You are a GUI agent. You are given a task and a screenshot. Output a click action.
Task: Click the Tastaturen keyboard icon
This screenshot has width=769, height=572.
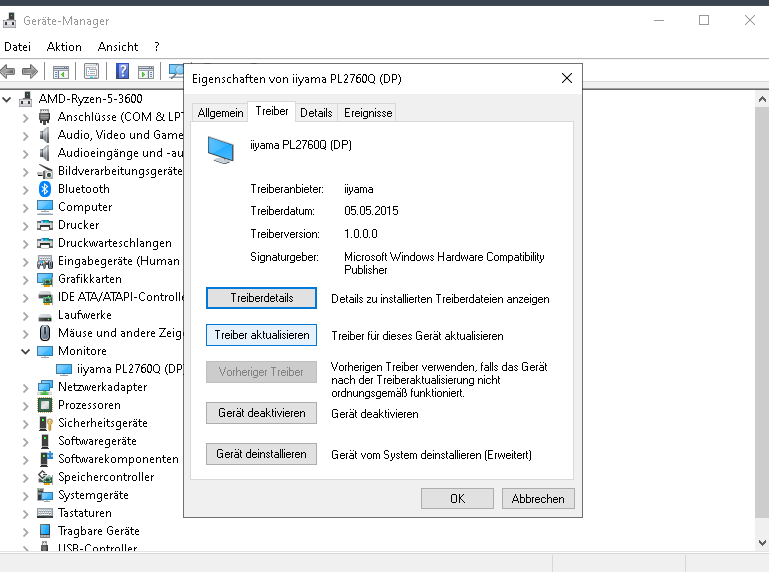[45, 513]
